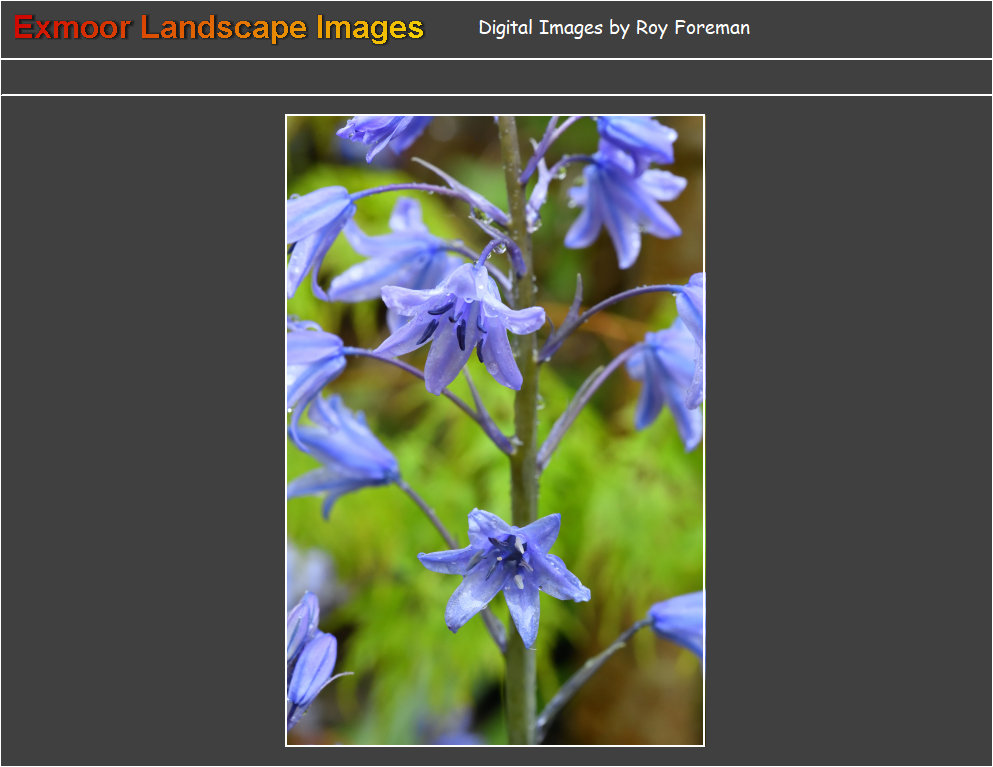Click the bluebell at photo's lower right edge
The width and height of the screenshot is (993, 767).
(680, 620)
